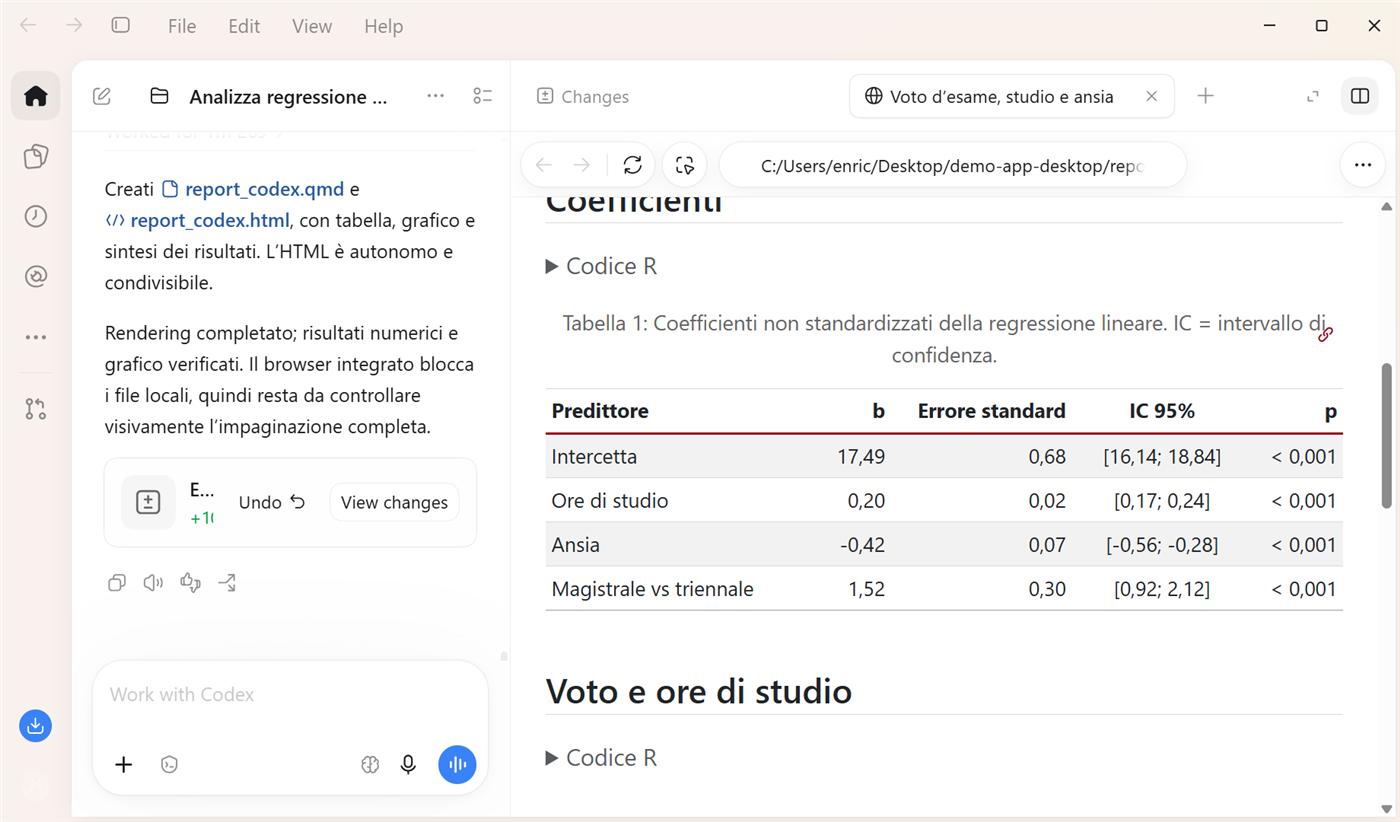Expand the Codice R block under Voto e ore di studio
The width and height of the screenshot is (1400, 822).
pos(601,758)
